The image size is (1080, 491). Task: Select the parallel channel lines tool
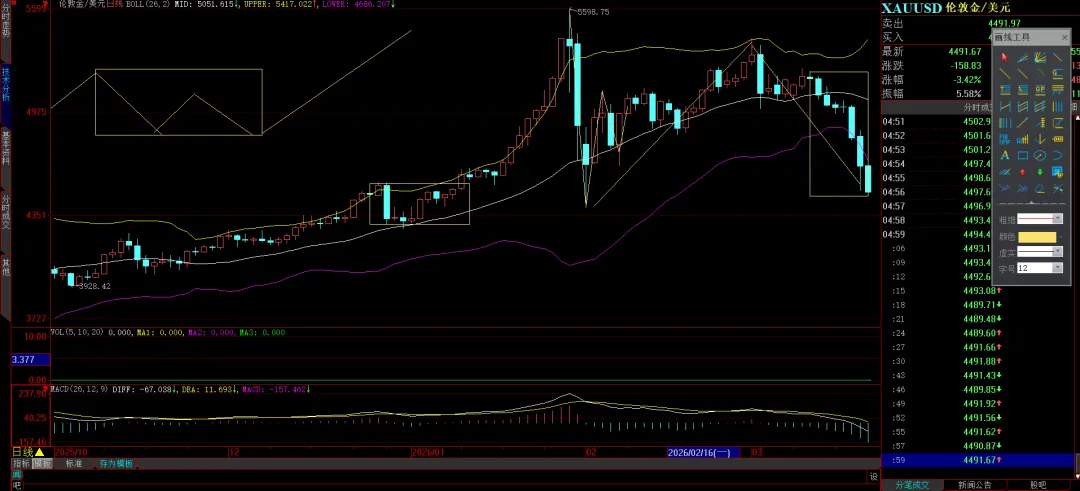[x=1022, y=106]
